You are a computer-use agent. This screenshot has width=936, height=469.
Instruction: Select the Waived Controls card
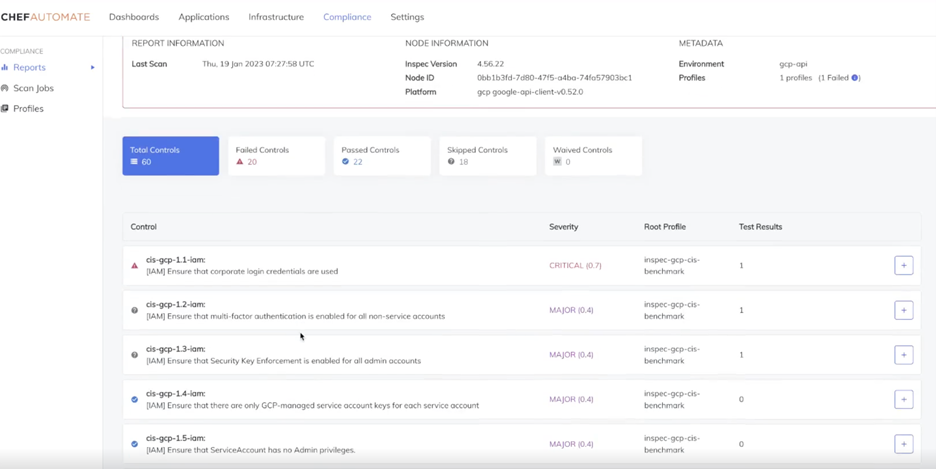click(593, 156)
